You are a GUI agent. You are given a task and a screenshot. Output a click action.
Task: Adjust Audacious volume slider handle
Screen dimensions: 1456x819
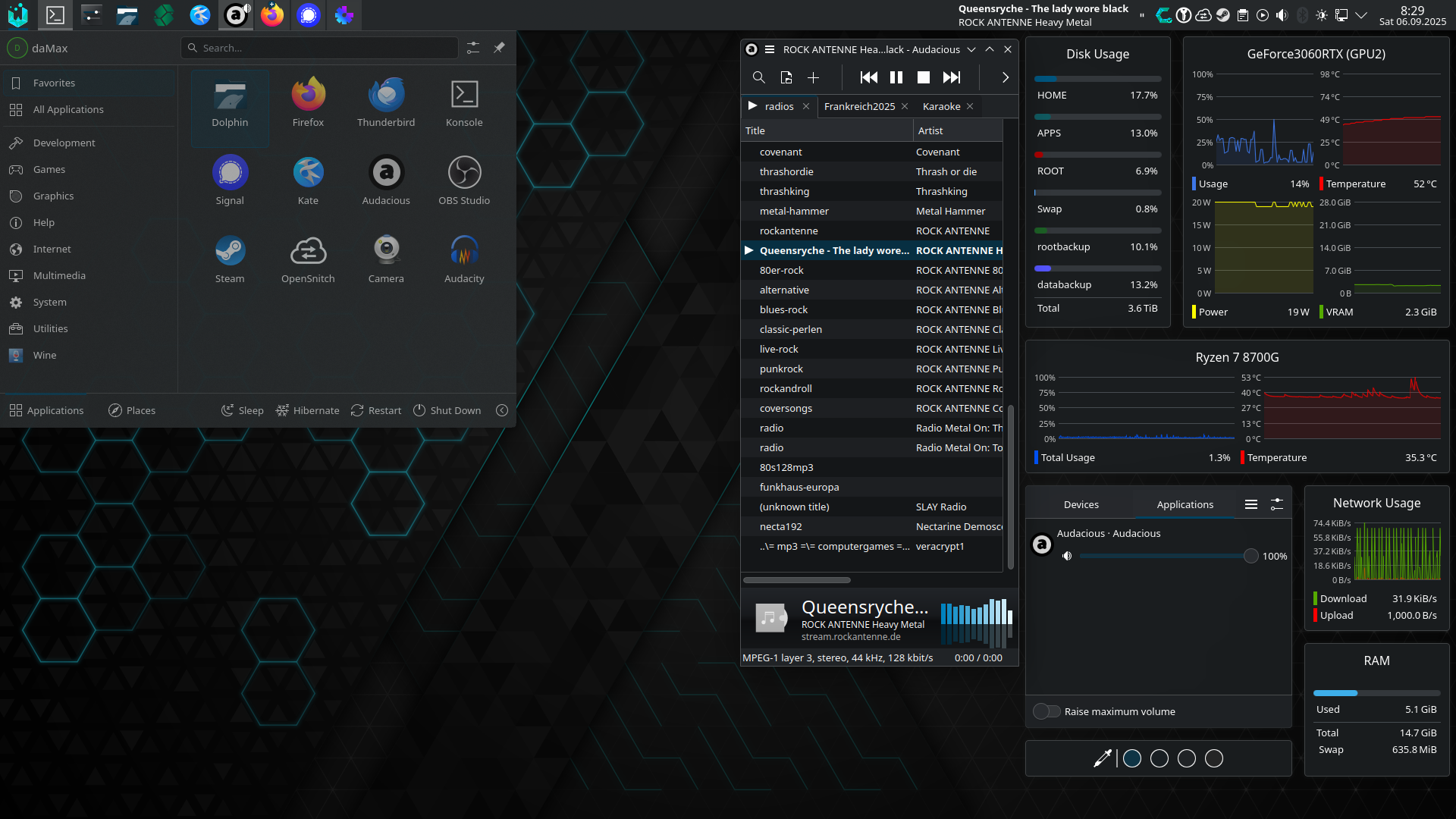click(x=1251, y=556)
